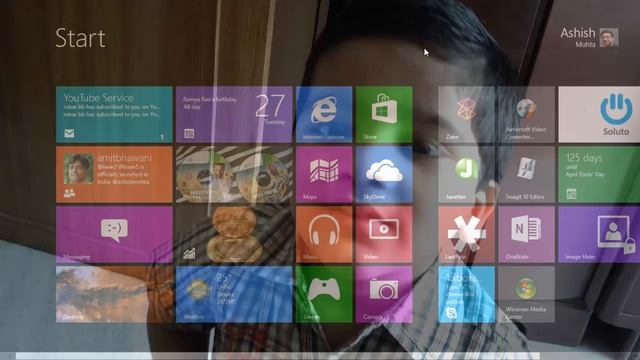Launch the Games Xbox controller tile
640x360 pixels.
pyautogui.click(x=324, y=294)
